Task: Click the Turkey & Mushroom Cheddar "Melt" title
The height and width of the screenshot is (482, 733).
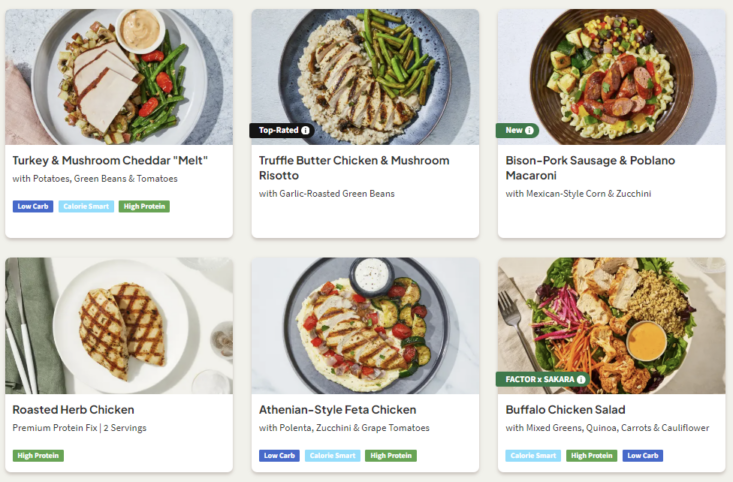Action: click(x=102, y=160)
